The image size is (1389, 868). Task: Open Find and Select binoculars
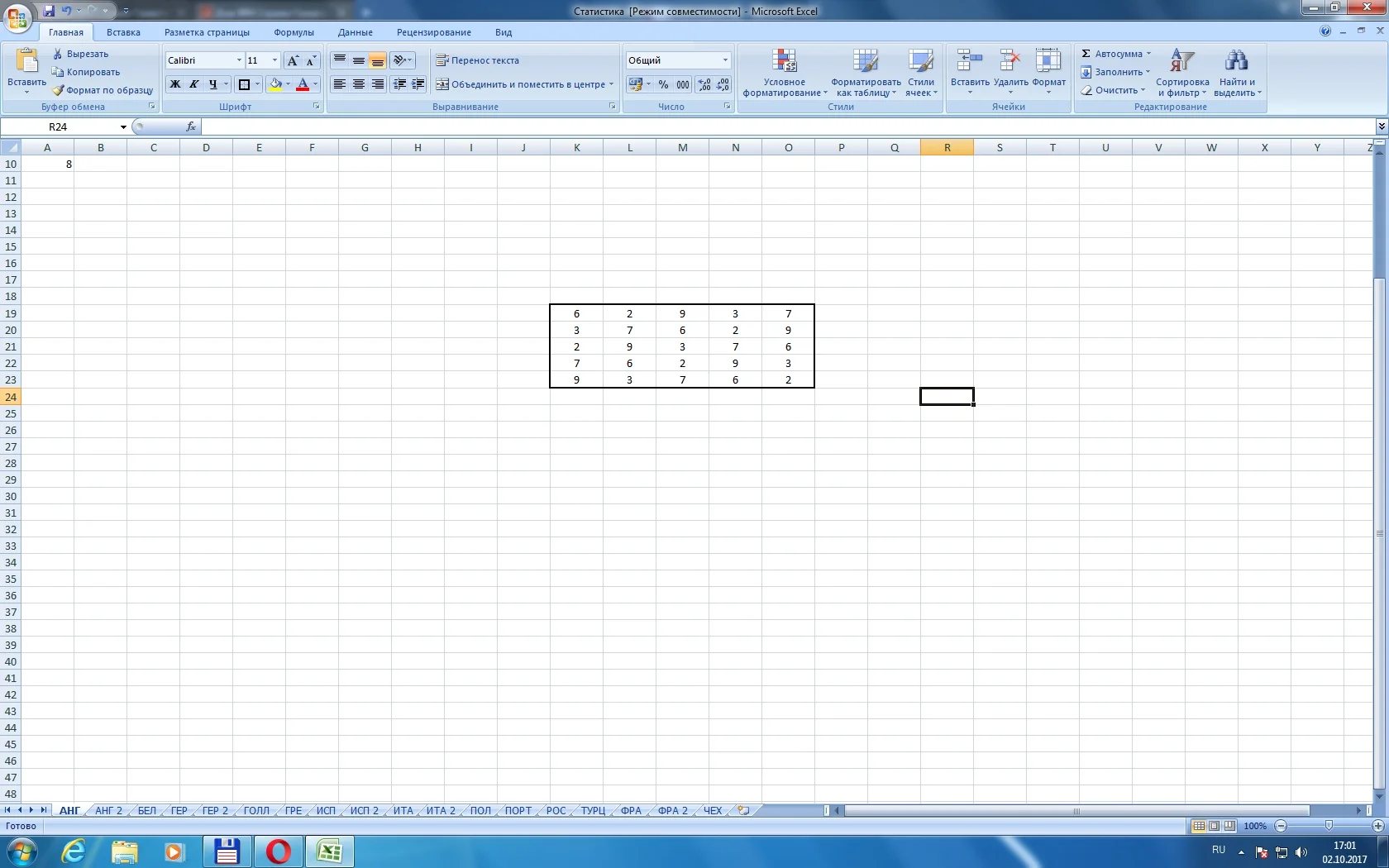click(1236, 62)
